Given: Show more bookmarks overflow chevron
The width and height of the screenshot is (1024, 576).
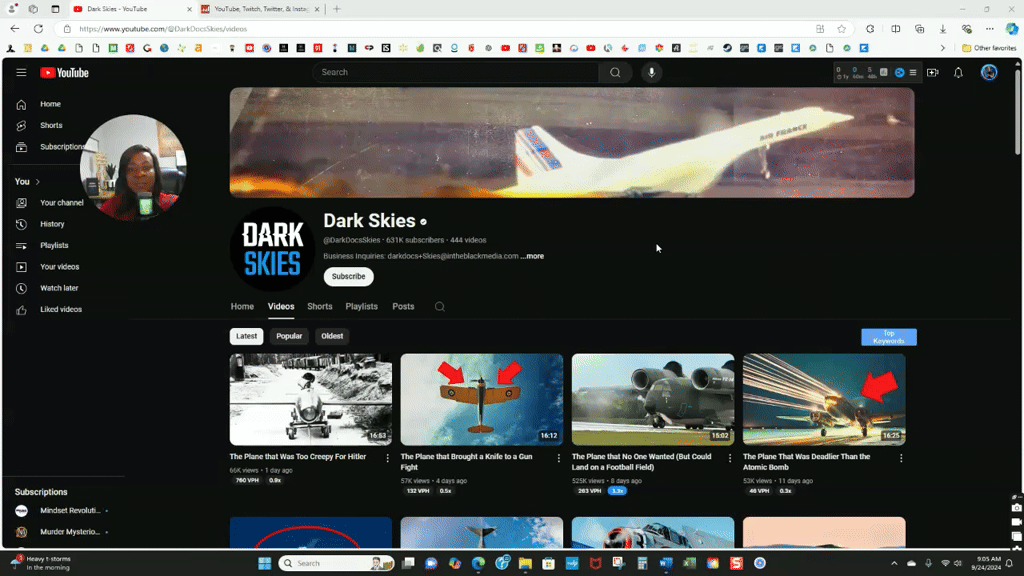Looking at the screenshot, I should click(x=942, y=48).
